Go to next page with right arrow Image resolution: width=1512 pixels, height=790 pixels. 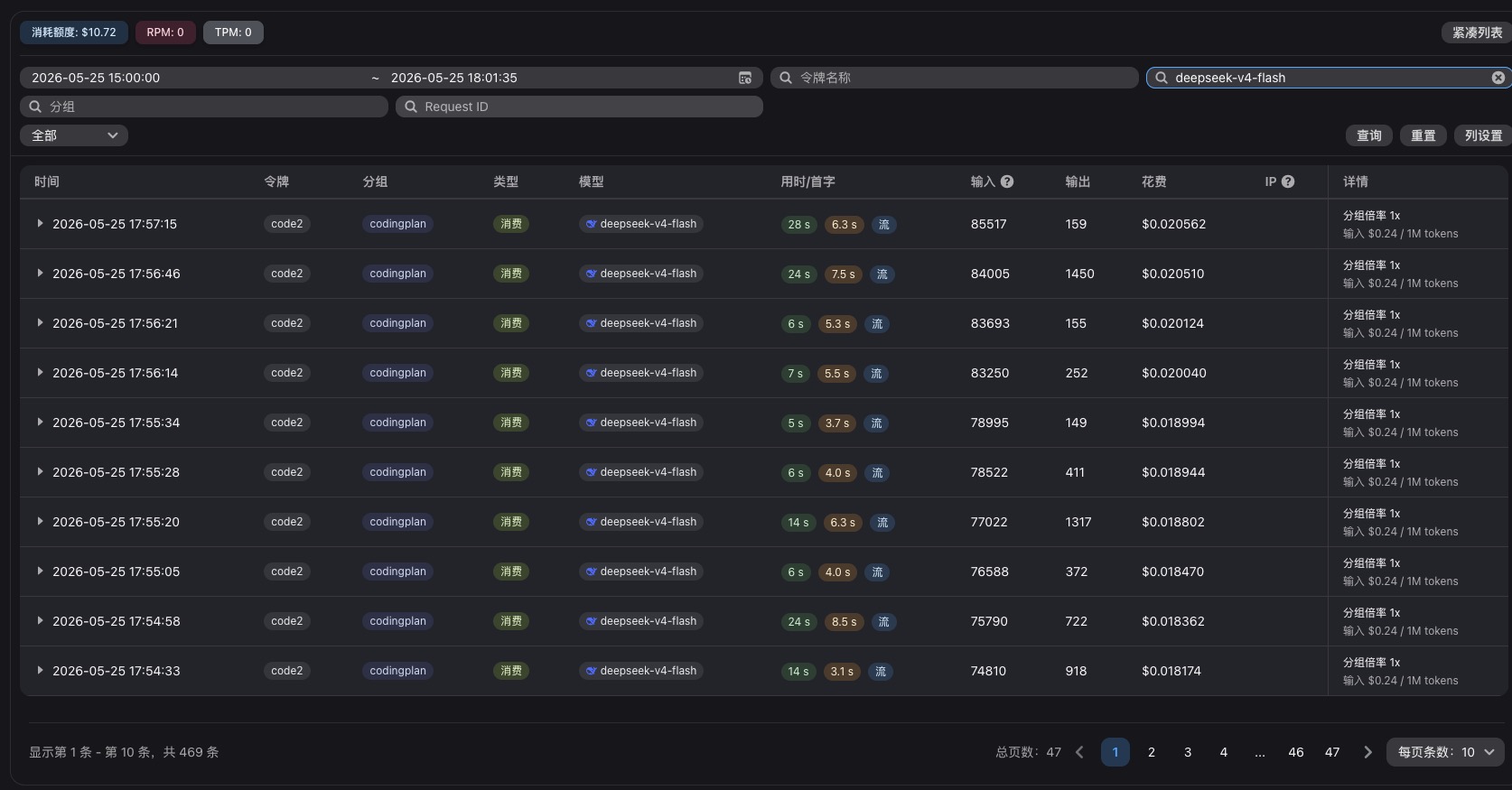point(1367,752)
